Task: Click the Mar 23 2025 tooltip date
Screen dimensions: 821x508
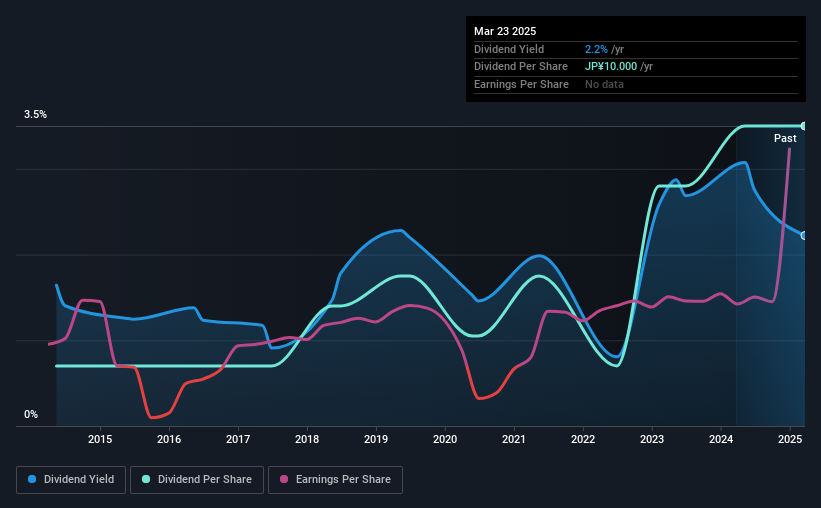Action: [505, 31]
